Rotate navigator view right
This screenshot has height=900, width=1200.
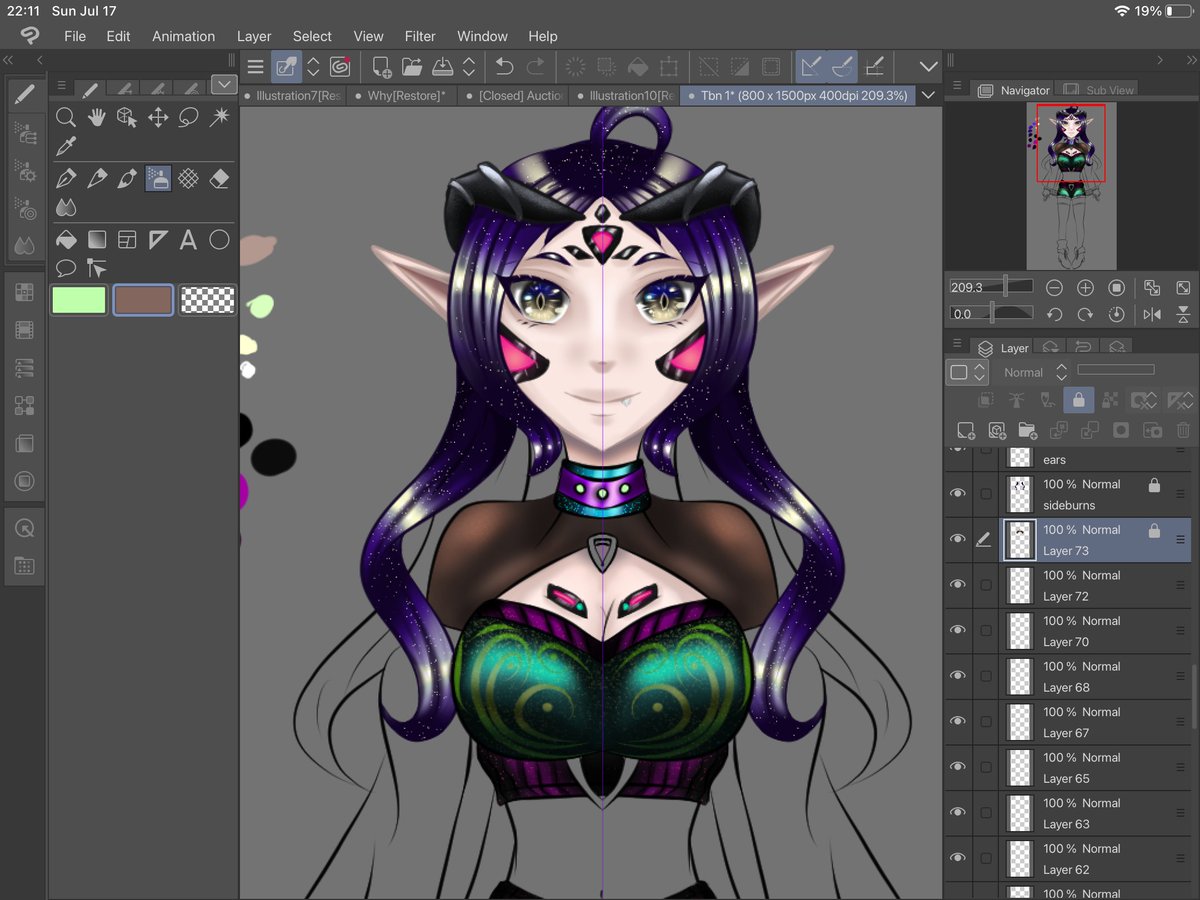(x=1085, y=314)
